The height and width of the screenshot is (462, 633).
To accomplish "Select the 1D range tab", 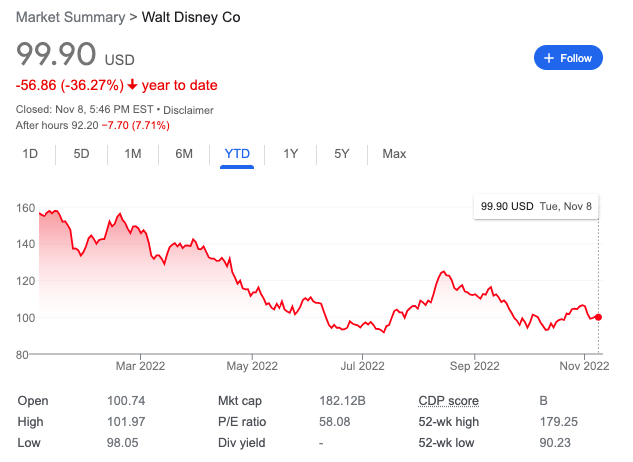I will [31, 154].
